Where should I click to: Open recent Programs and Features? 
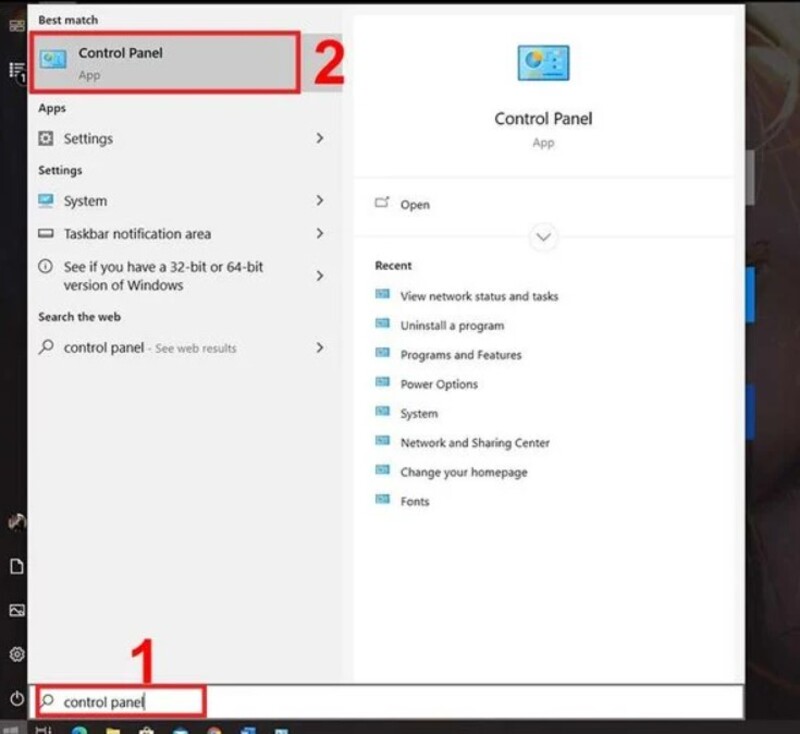(461, 355)
